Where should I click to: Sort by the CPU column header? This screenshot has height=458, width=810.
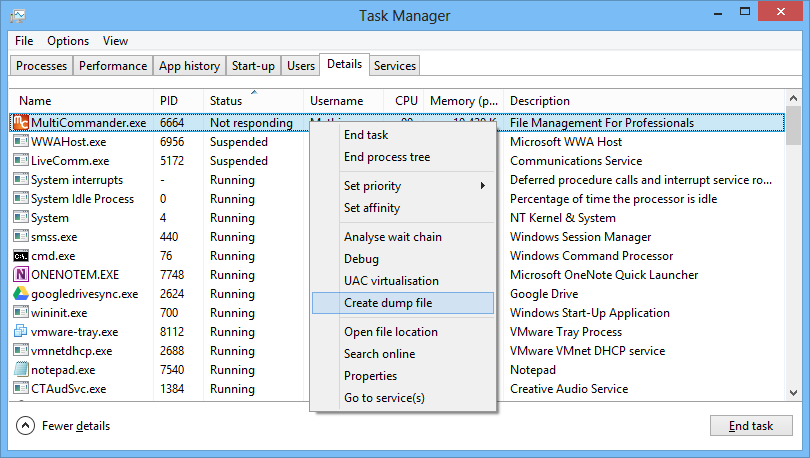[x=404, y=101]
